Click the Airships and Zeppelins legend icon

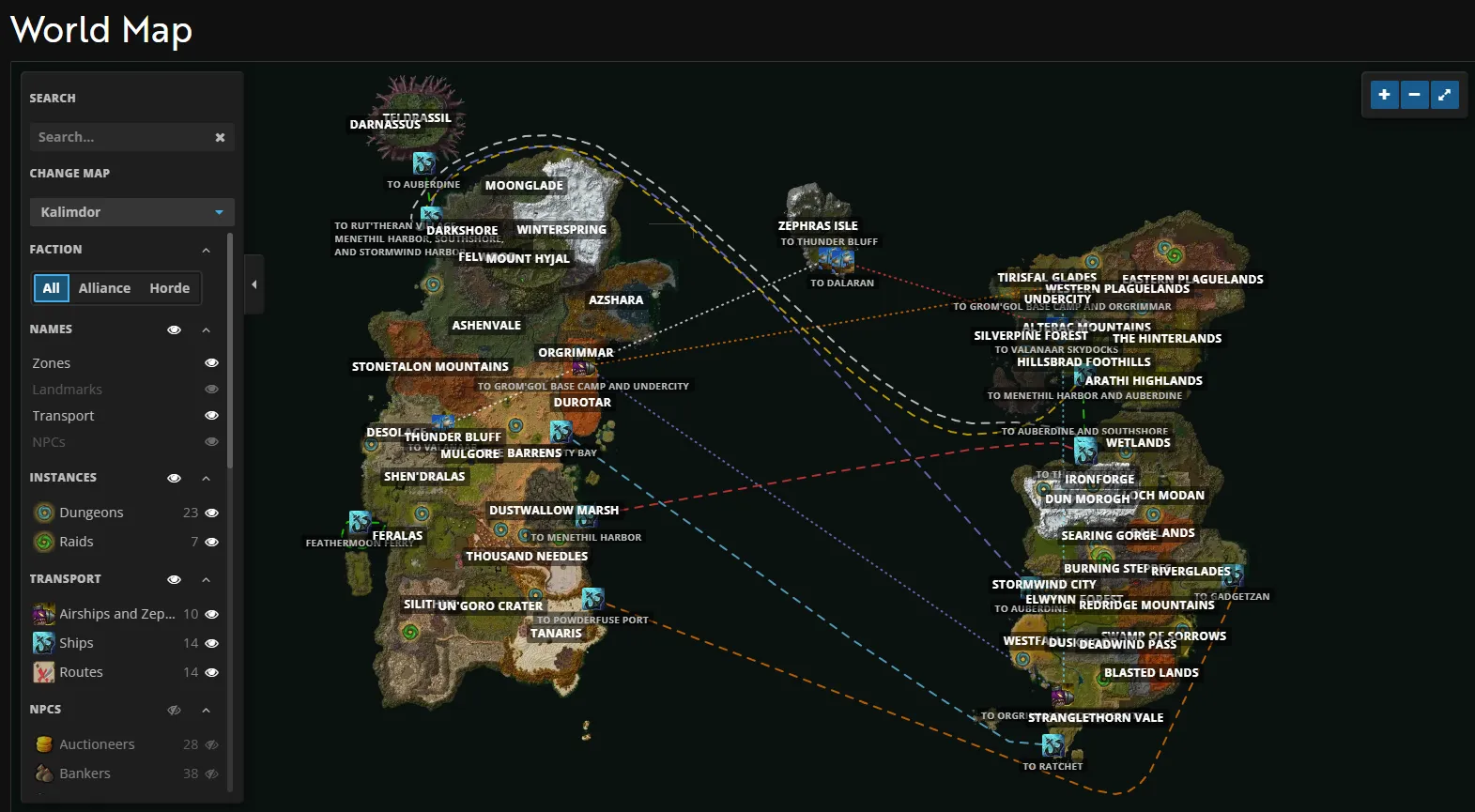coord(44,614)
